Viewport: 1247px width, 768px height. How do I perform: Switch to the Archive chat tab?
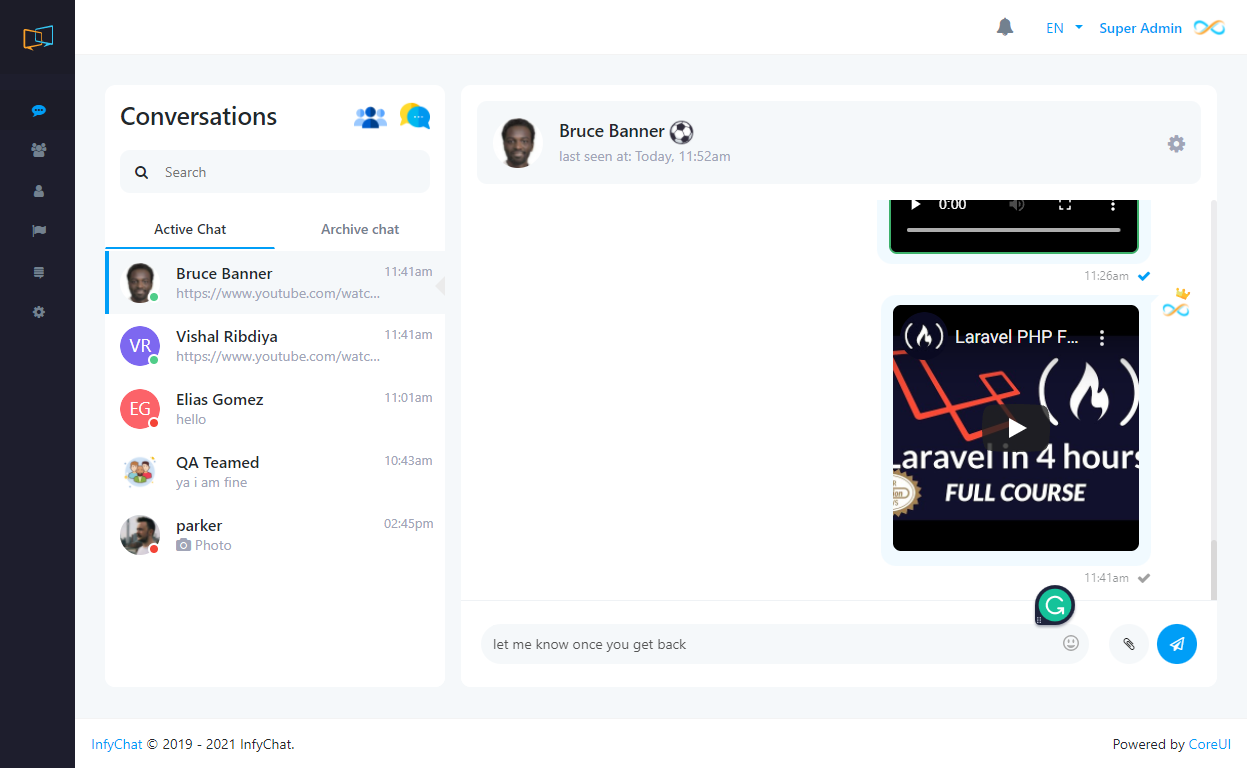(x=360, y=229)
